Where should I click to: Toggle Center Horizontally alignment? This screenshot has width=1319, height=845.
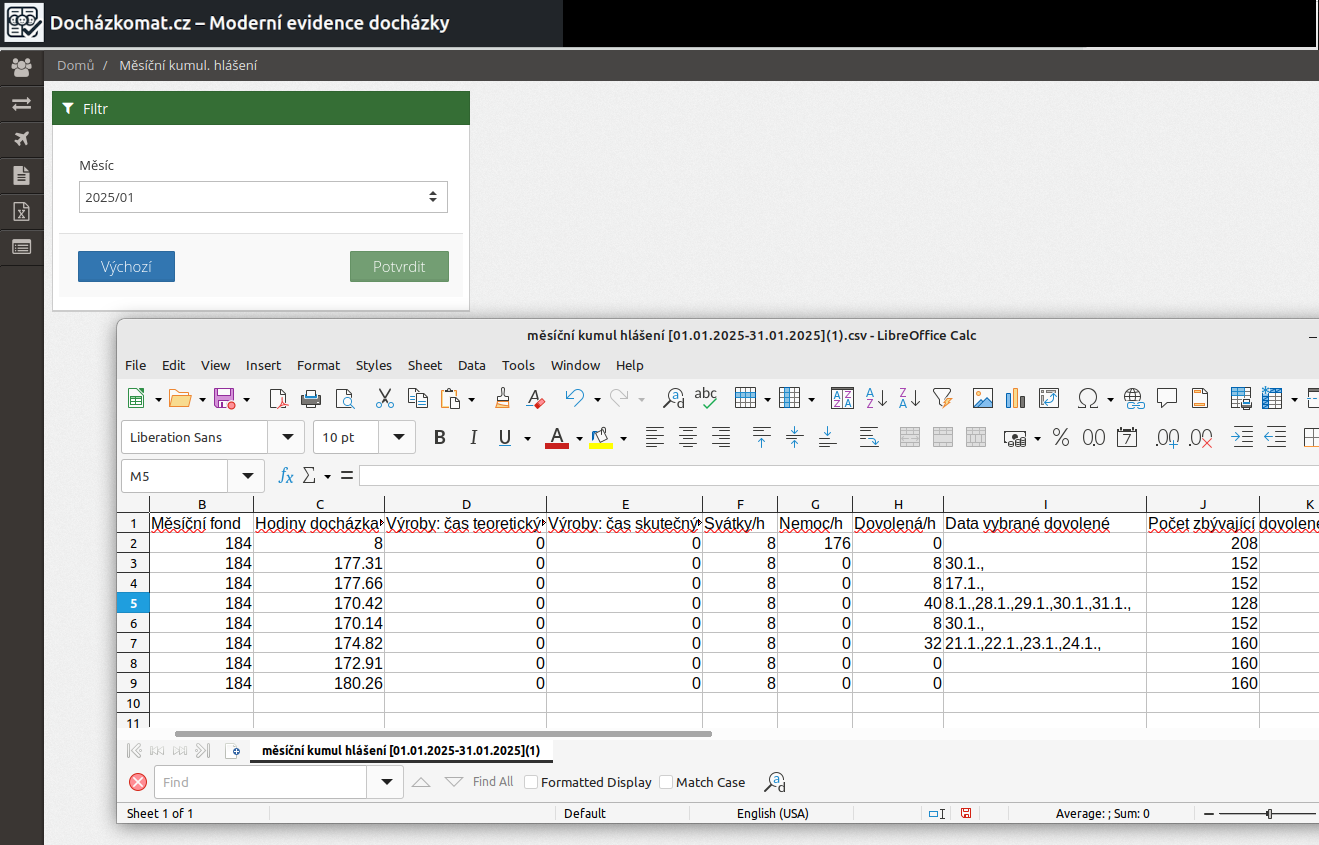(x=688, y=437)
